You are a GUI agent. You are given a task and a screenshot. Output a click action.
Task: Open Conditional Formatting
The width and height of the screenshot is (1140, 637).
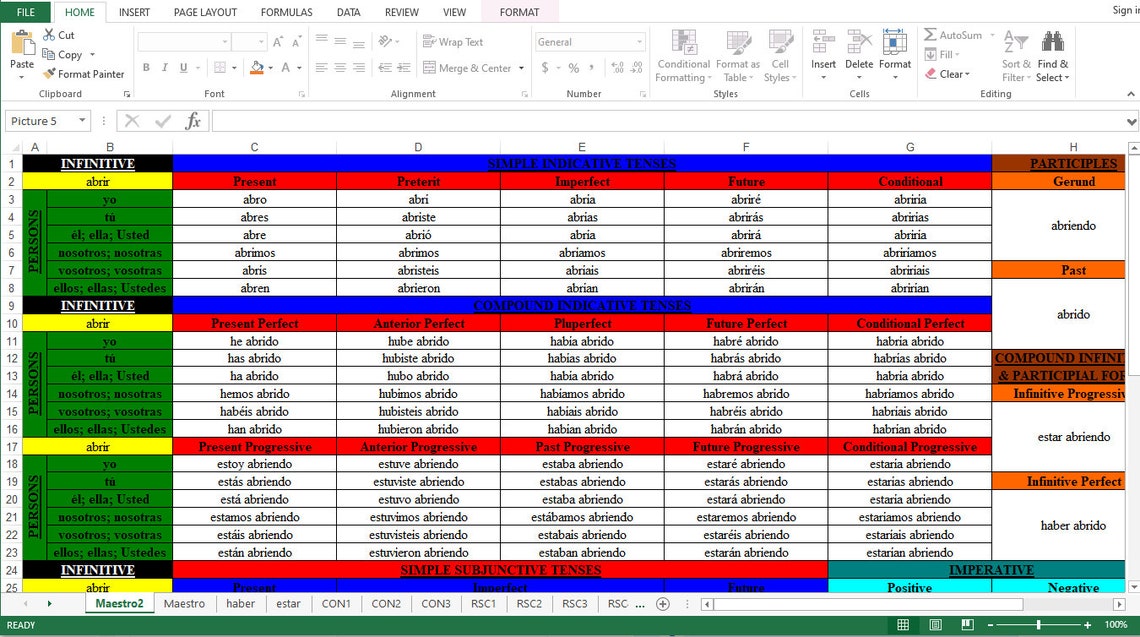pyautogui.click(x=683, y=55)
